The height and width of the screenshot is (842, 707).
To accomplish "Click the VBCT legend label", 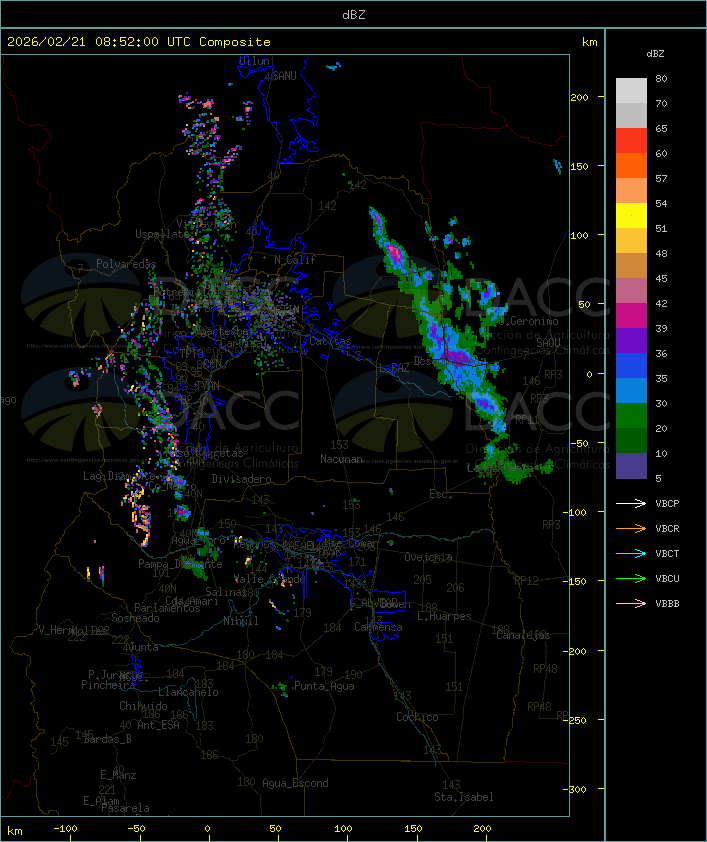I will 667,554.
